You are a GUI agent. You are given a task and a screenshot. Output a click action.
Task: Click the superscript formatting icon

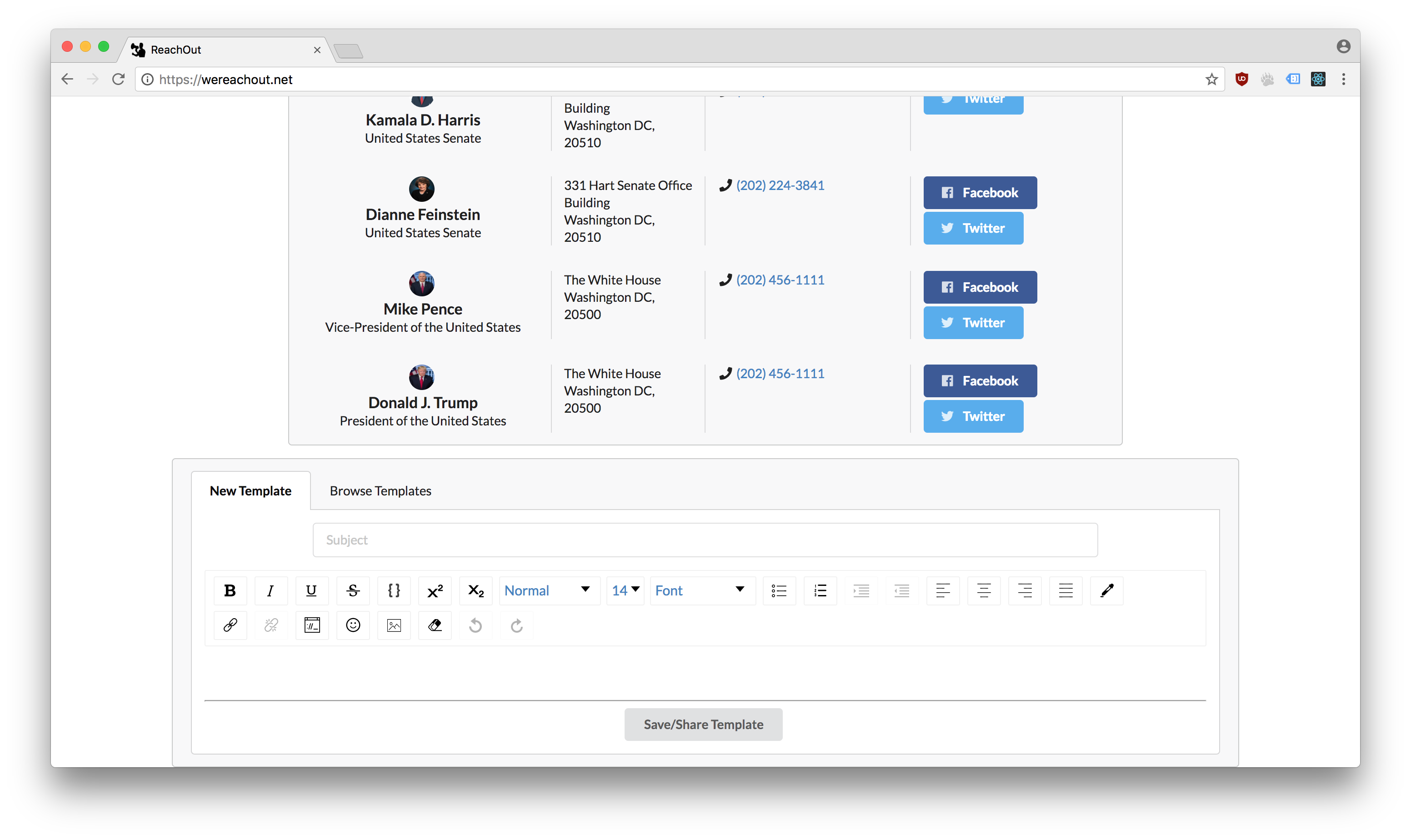coord(435,590)
